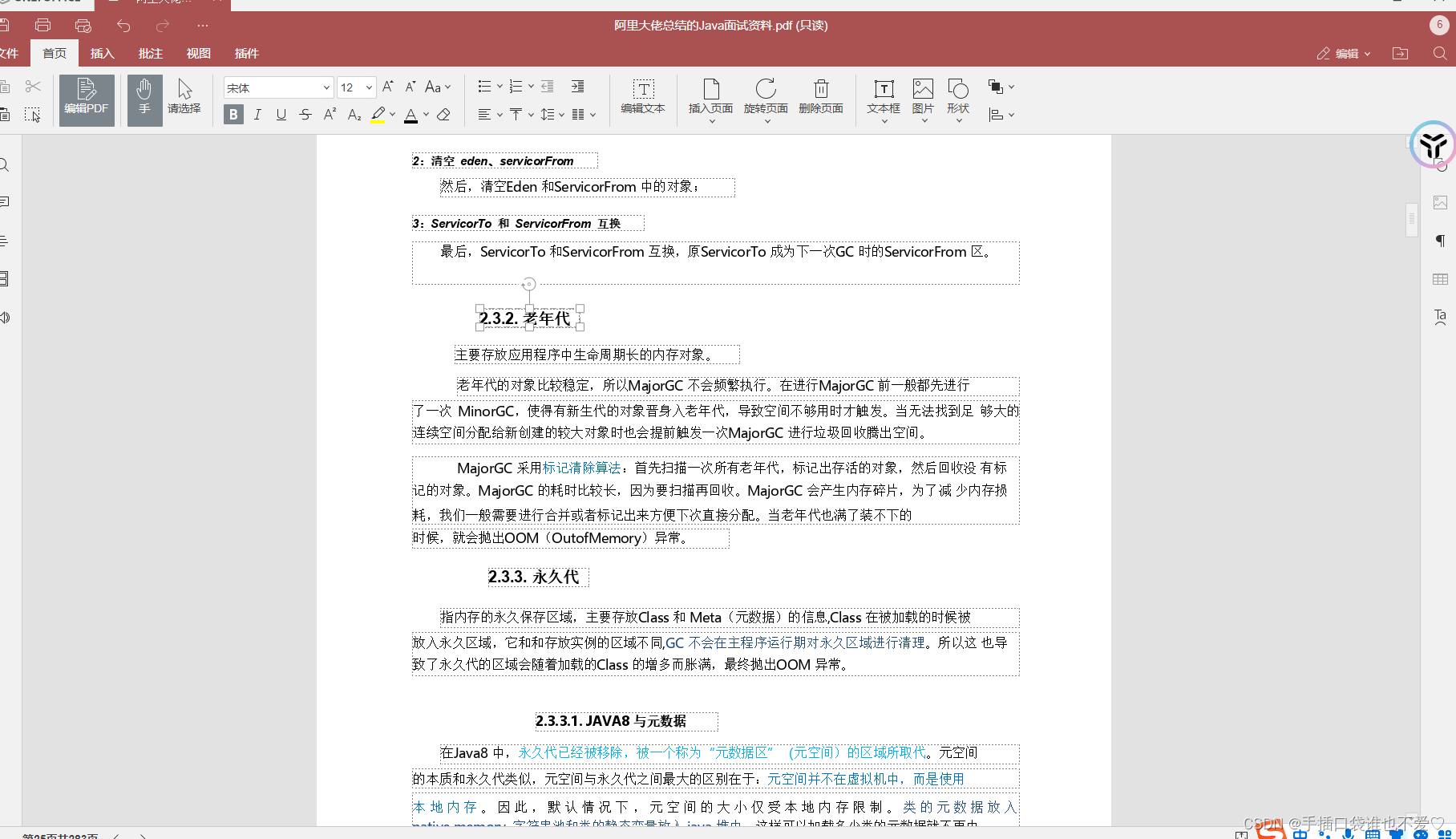The height and width of the screenshot is (839, 1456).
Task: Open search with the magnifier in top right
Action: (1440, 54)
